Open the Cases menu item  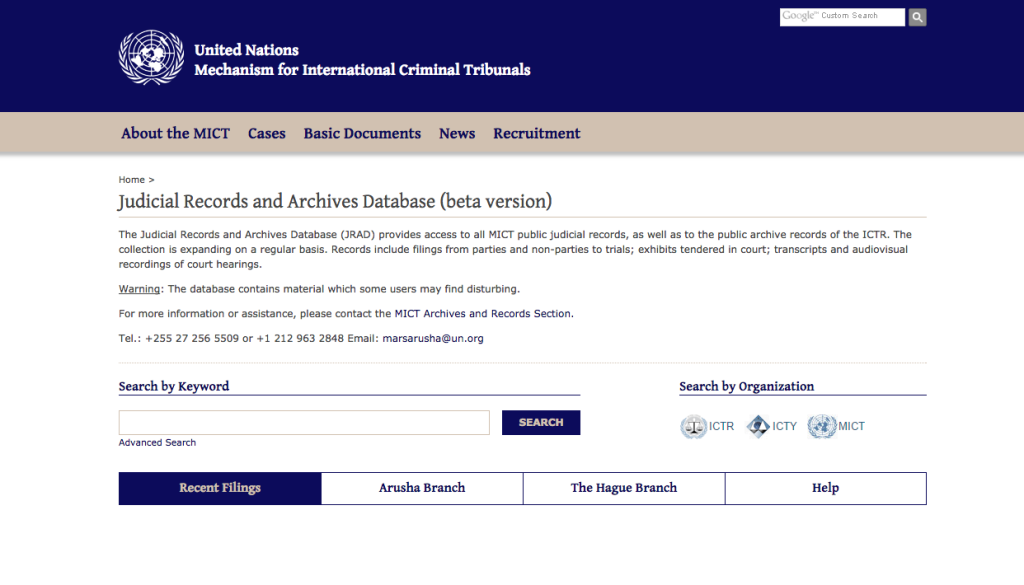[266, 133]
